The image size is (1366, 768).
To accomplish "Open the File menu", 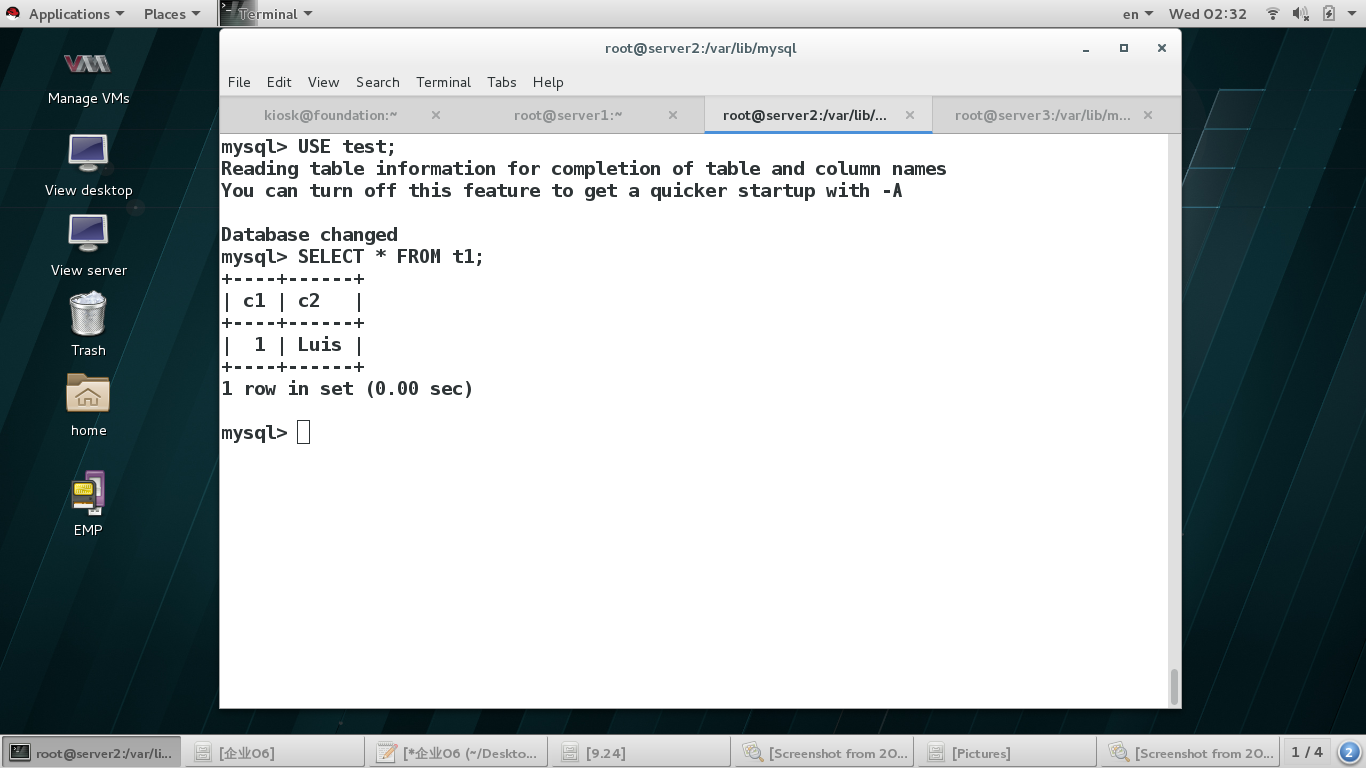I will 239,82.
